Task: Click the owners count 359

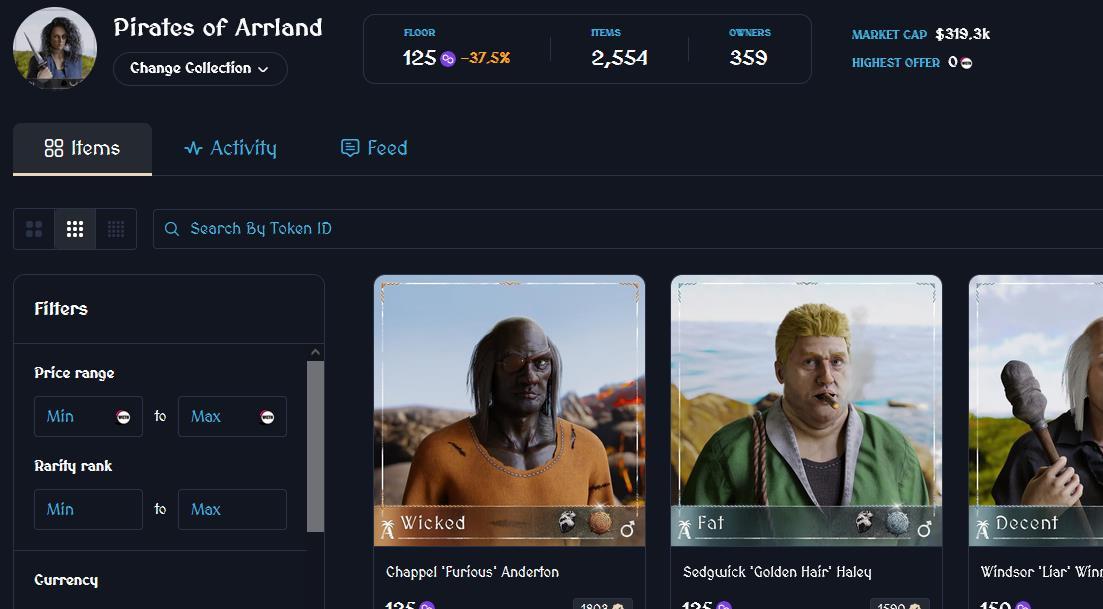Action: click(748, 58)
